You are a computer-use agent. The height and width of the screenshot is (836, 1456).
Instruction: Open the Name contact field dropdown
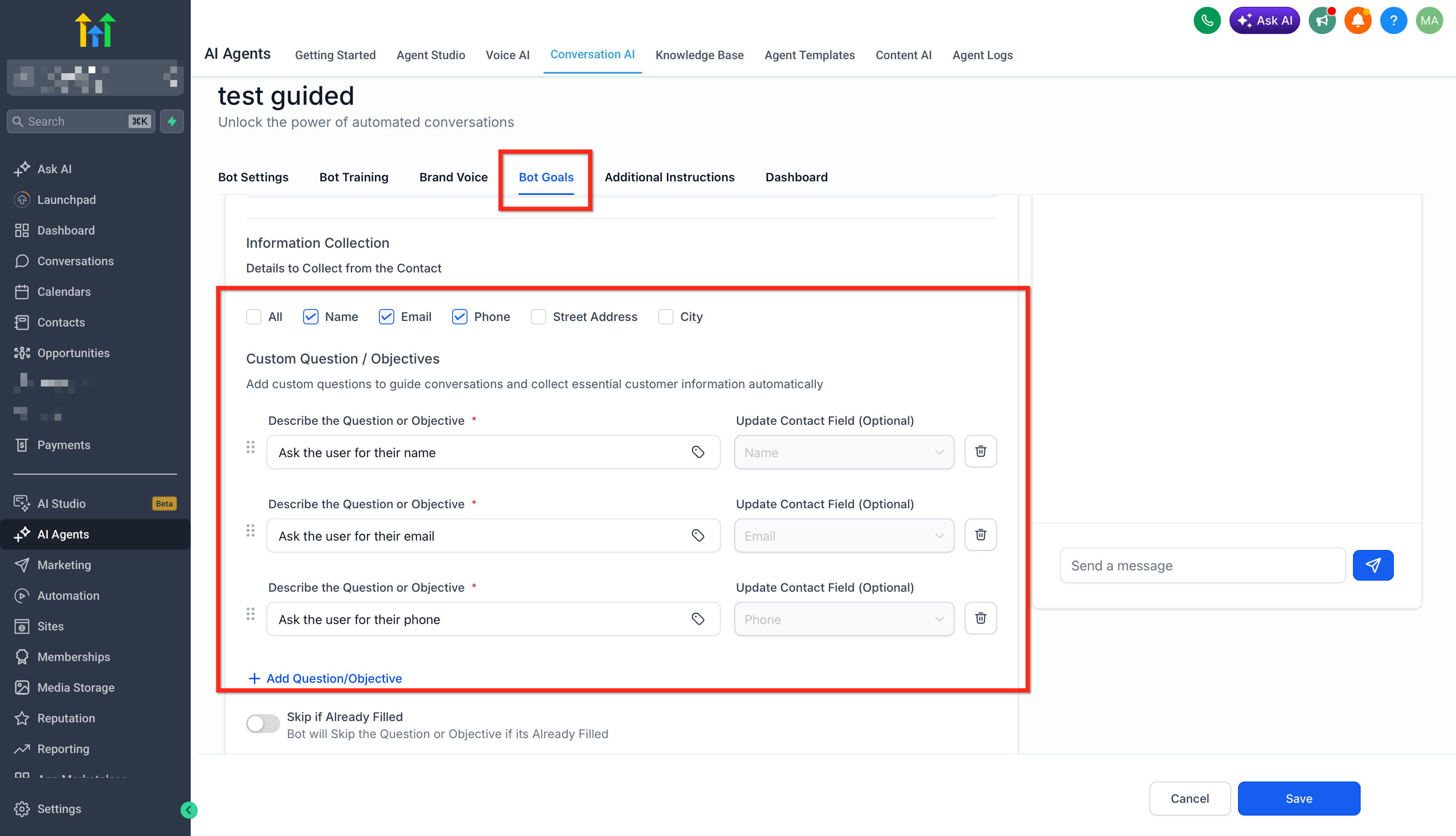coord(843,452)
